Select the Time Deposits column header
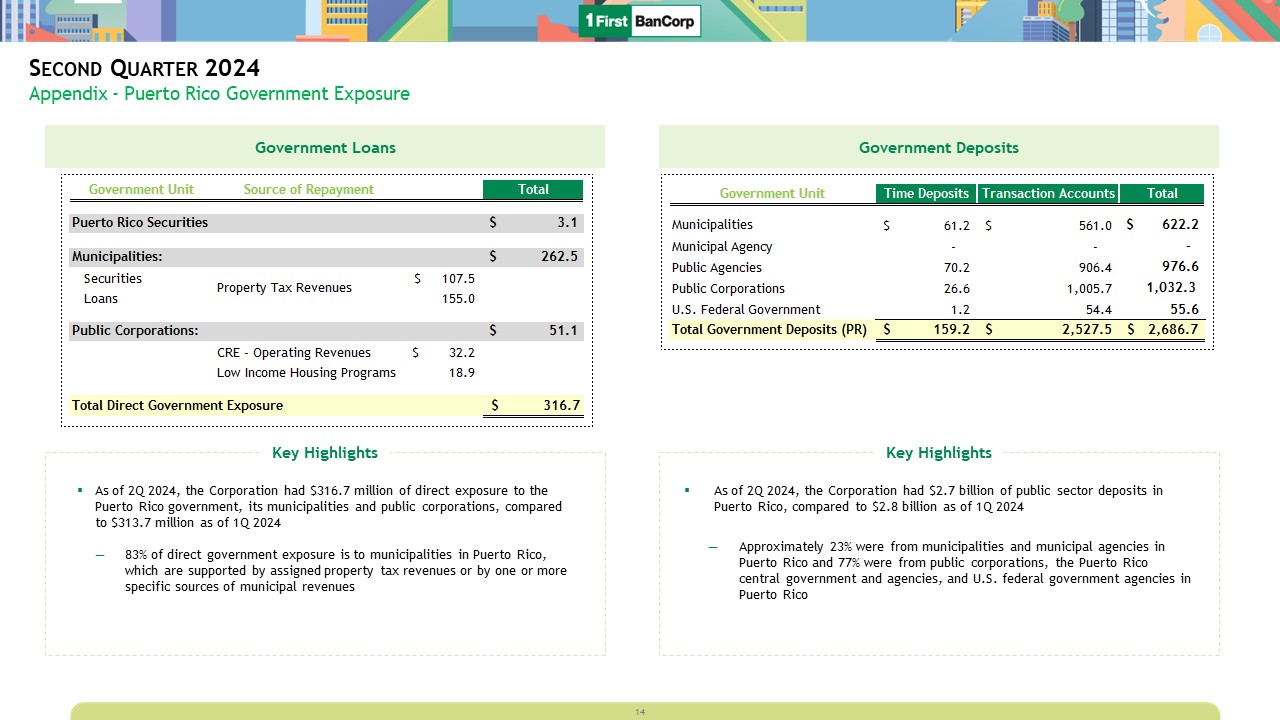1280x720 pixels. point(926,193)
